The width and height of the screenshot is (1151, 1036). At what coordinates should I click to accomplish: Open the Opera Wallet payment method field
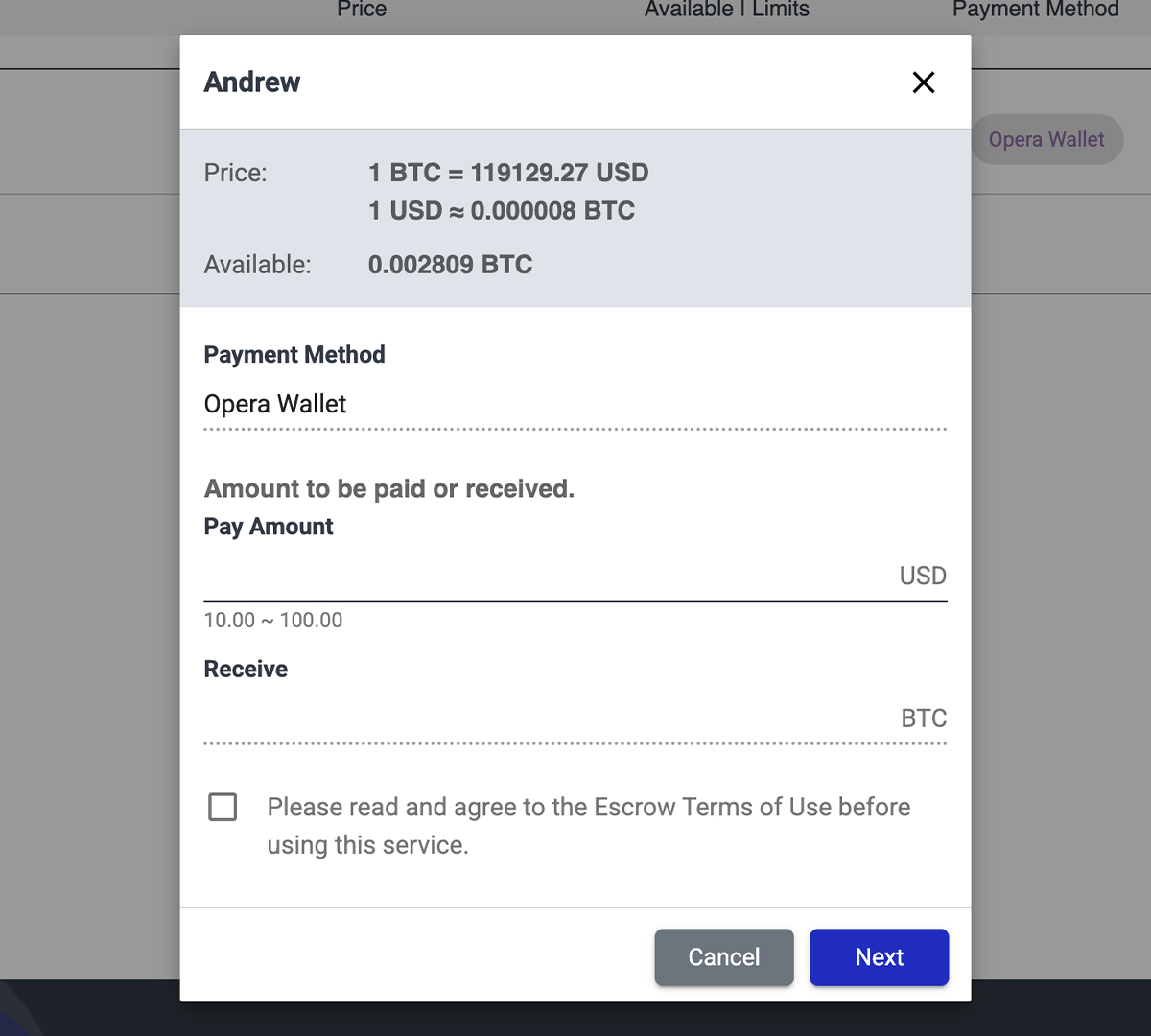pos(574,405)
